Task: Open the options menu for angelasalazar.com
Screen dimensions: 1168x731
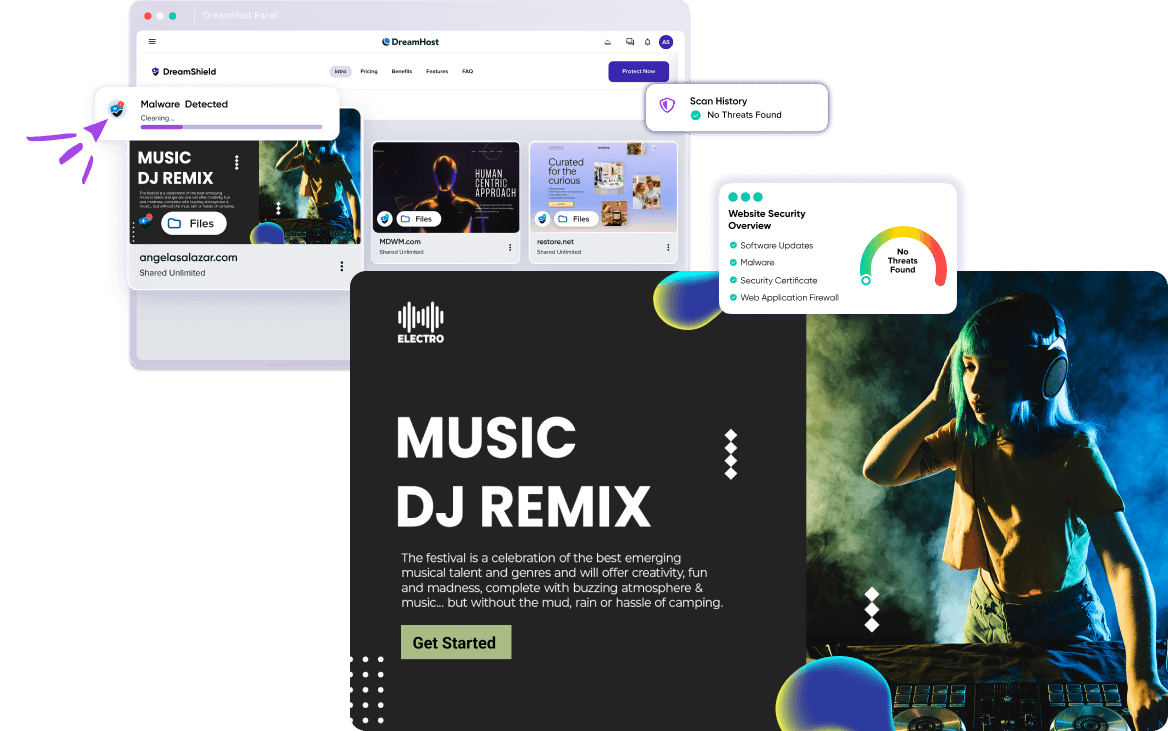Action: click(x=341, y=266)
